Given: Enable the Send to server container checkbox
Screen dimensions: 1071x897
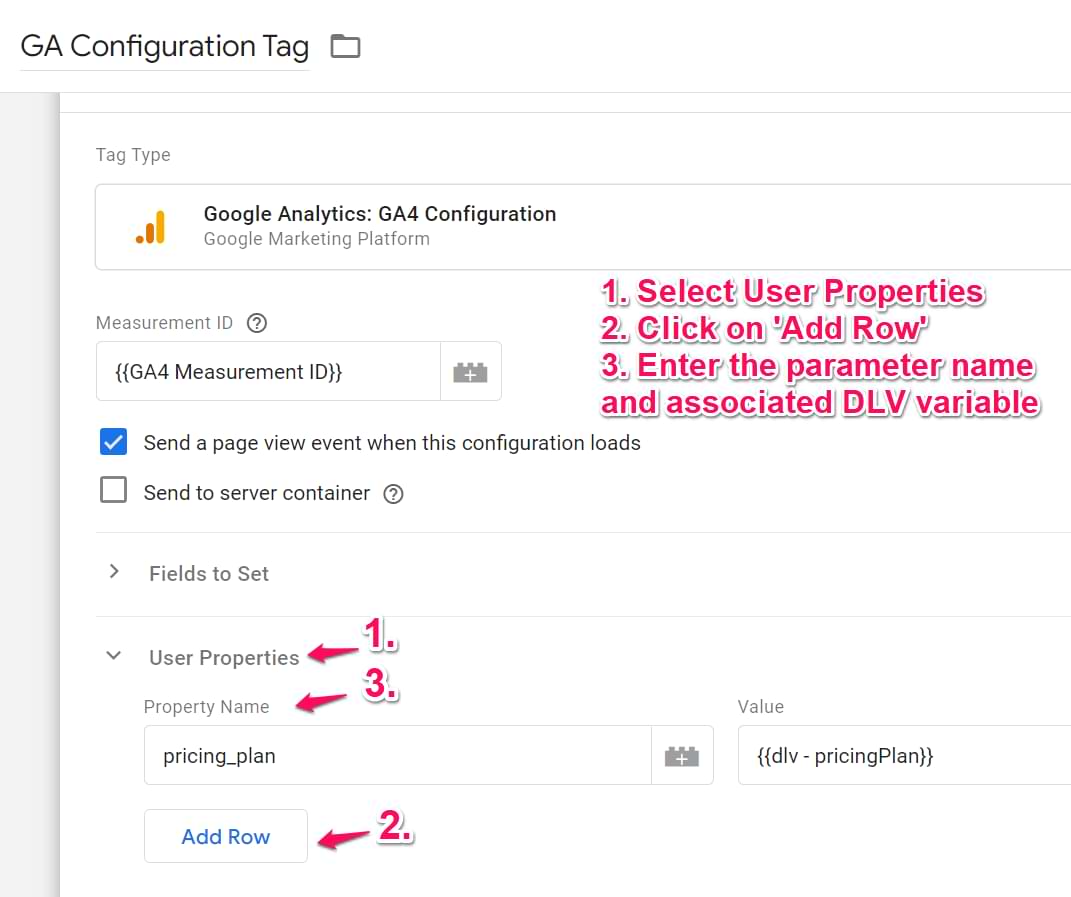Looking at the screenshot, I should (113, 491).
